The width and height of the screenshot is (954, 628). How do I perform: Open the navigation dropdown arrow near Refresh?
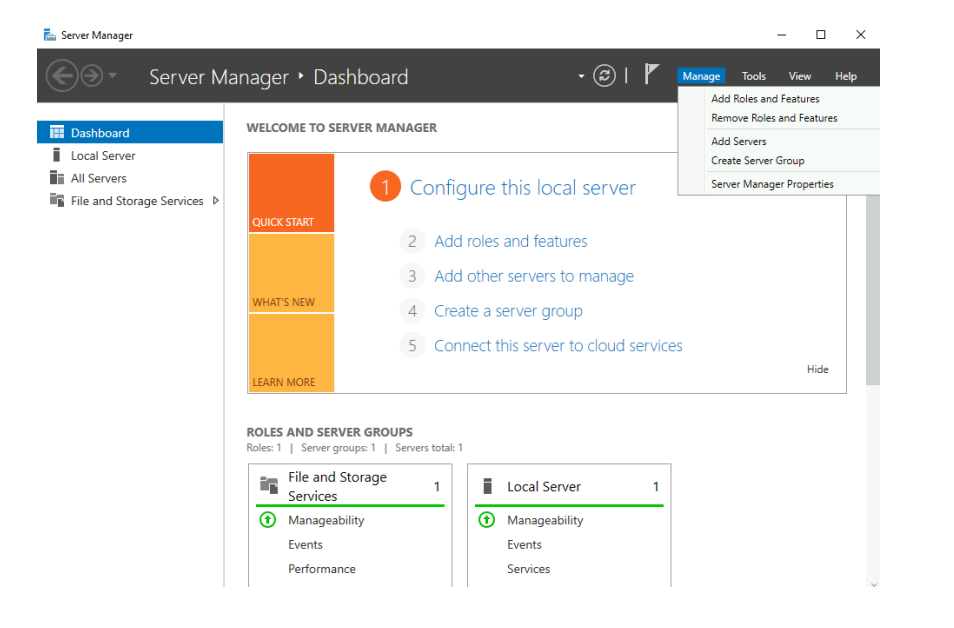click(x=580, y=75)
